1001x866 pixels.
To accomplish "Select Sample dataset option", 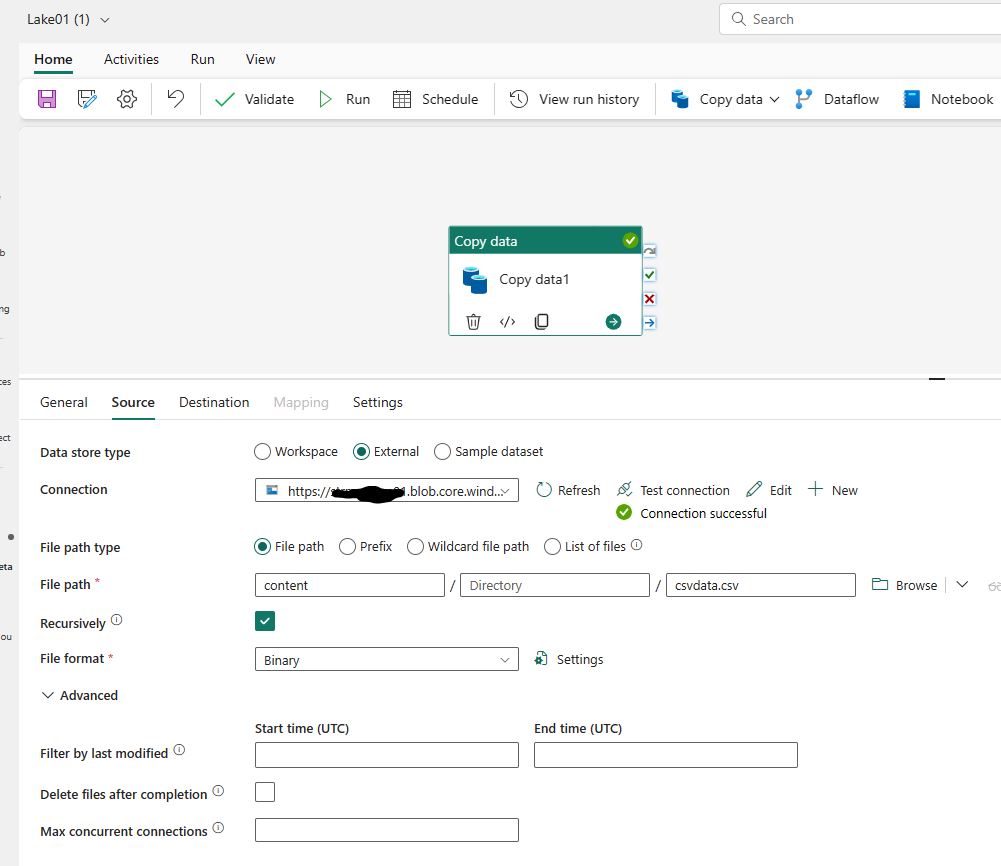I will click(442, 452).
